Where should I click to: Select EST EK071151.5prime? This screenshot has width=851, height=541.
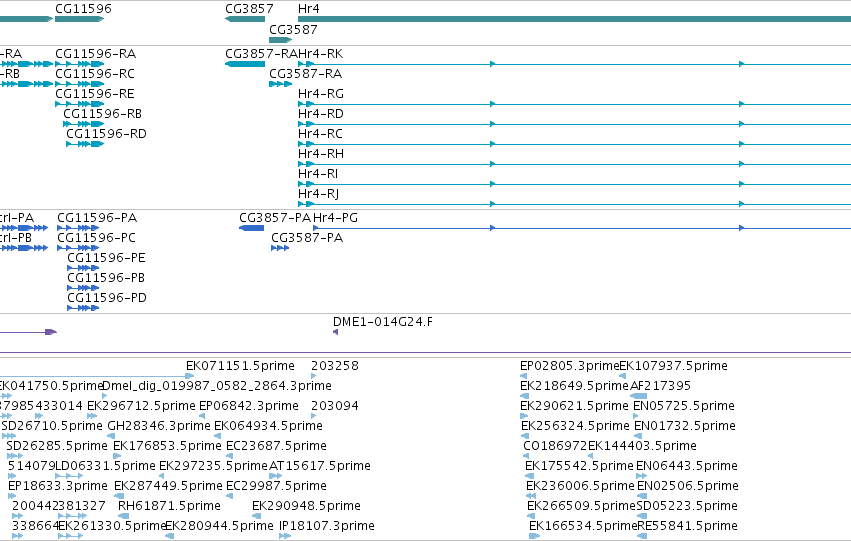coord(240,366)
